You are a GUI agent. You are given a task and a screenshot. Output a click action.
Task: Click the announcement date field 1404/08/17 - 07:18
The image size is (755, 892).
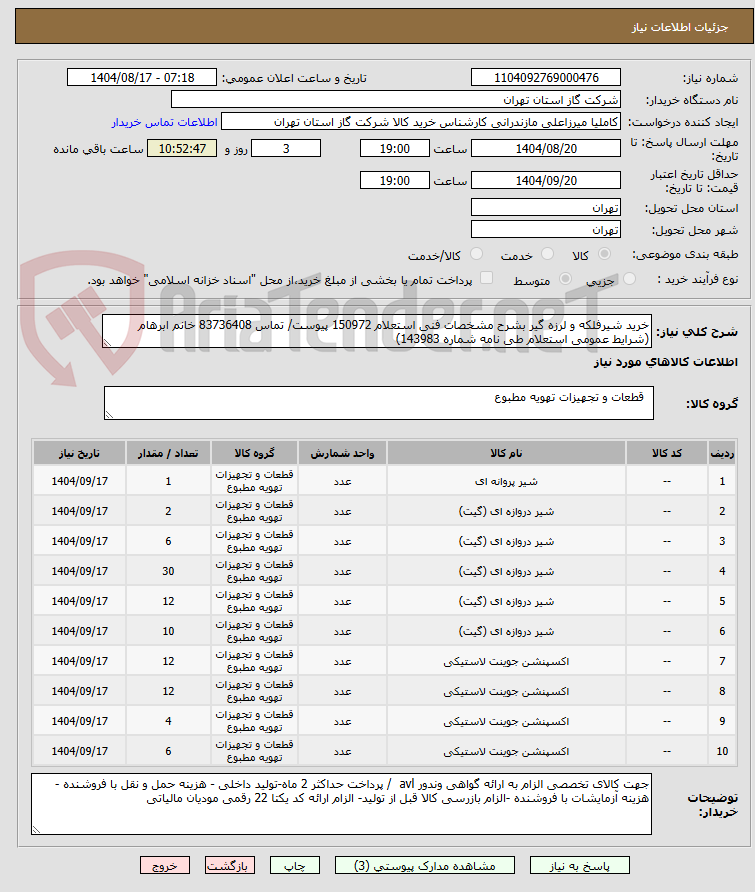point(142,77)
